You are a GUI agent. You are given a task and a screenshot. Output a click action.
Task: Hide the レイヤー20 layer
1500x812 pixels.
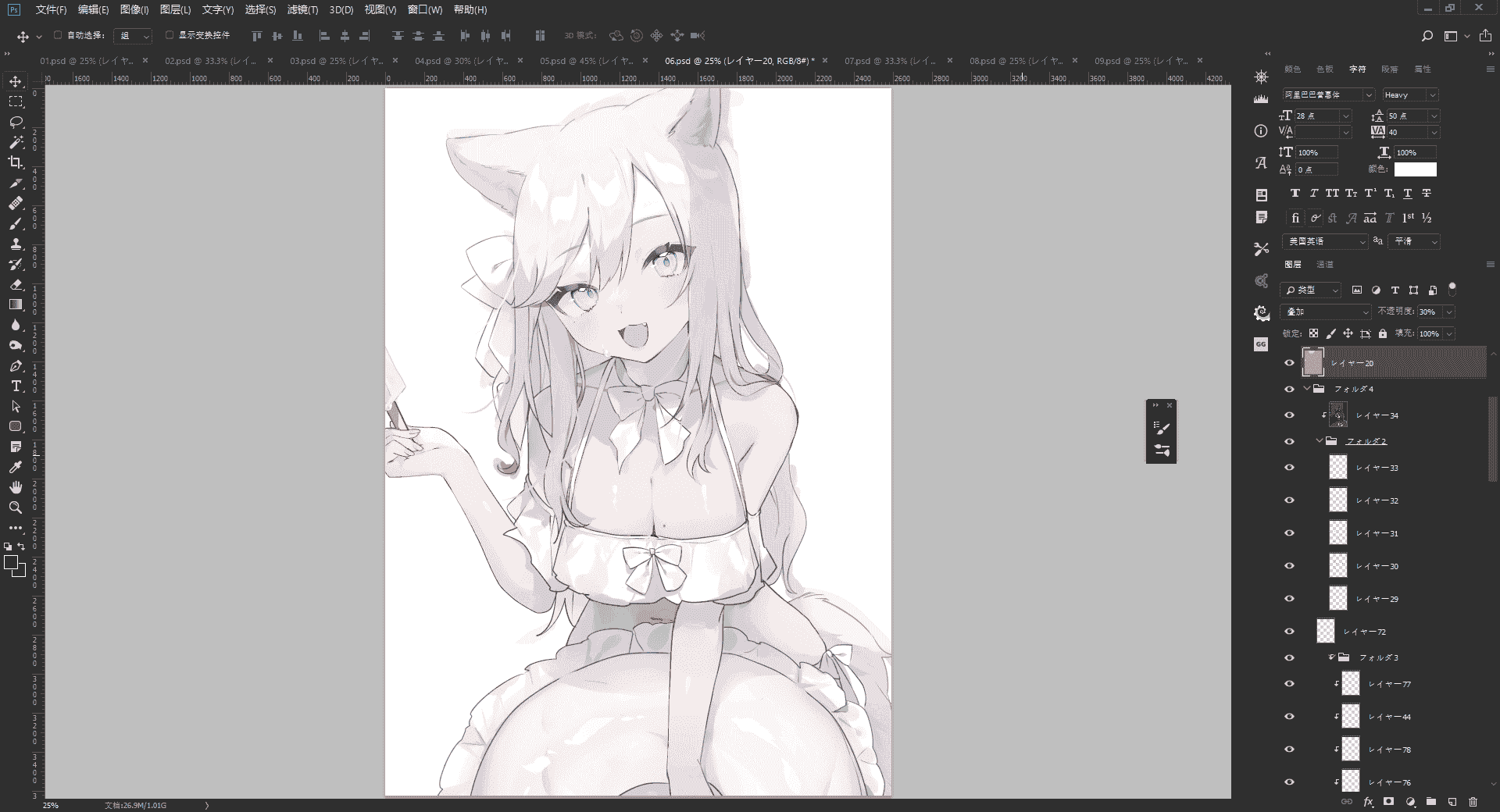[x=1289, y=363]
